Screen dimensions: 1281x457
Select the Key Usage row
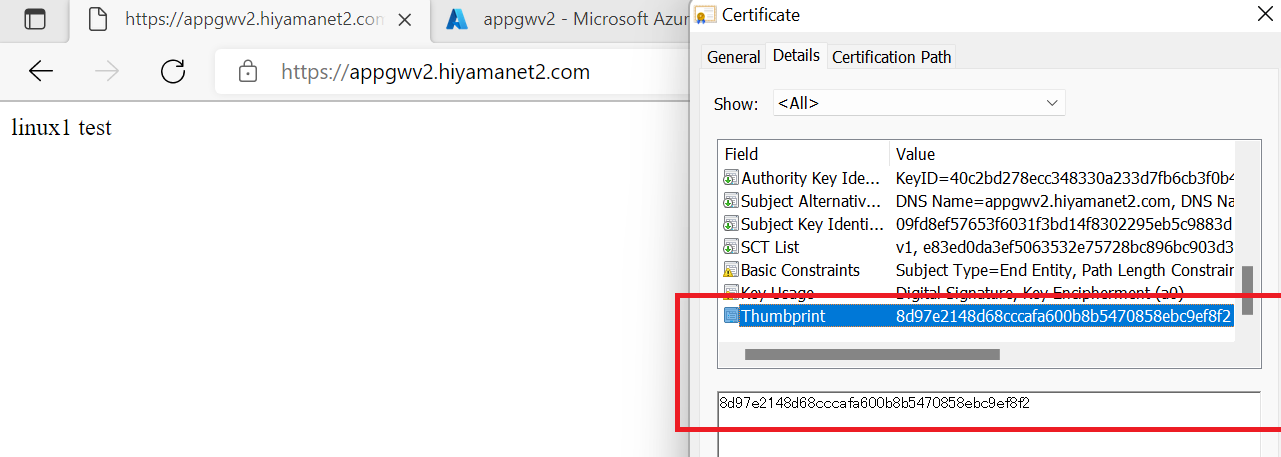(978, 292)
